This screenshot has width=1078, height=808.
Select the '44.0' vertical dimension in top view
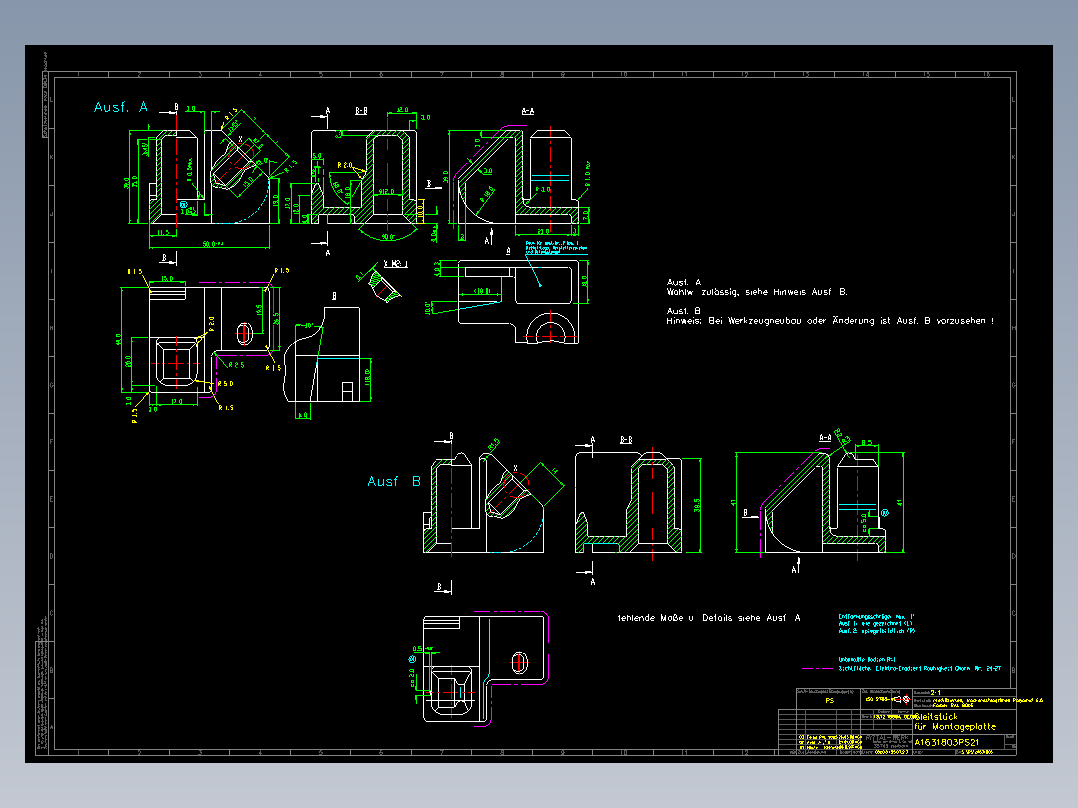click(118, 339)
